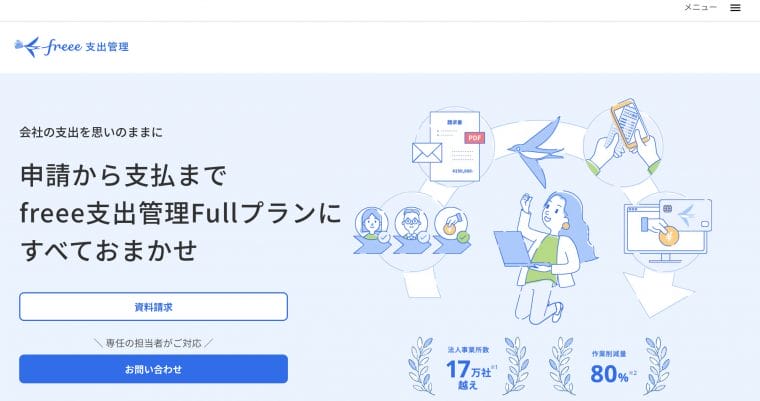Click the man with glasses avatar
The image size is (760, 401).
[411, 225]
